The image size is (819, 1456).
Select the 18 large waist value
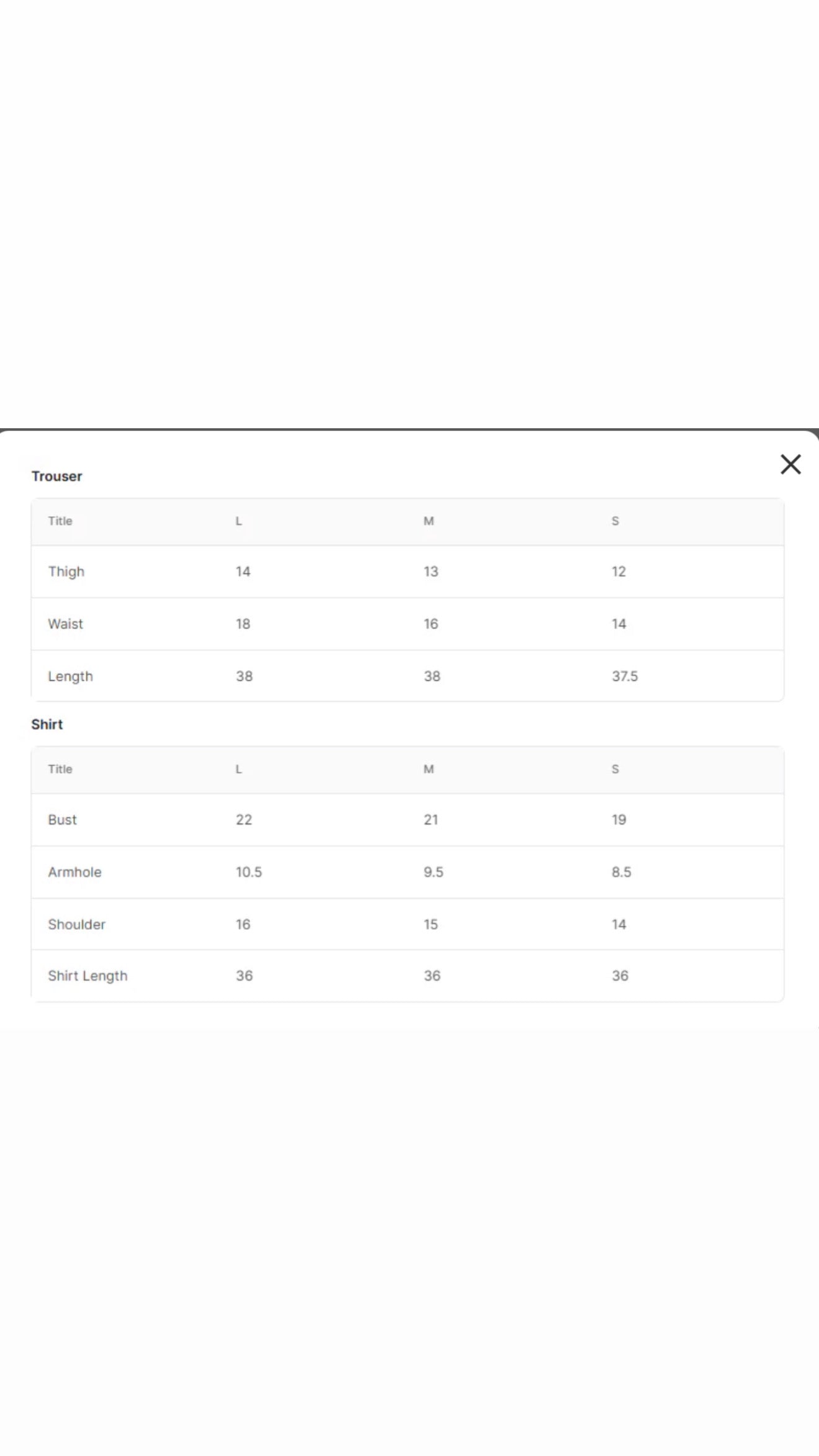click(x=243, y=624)
